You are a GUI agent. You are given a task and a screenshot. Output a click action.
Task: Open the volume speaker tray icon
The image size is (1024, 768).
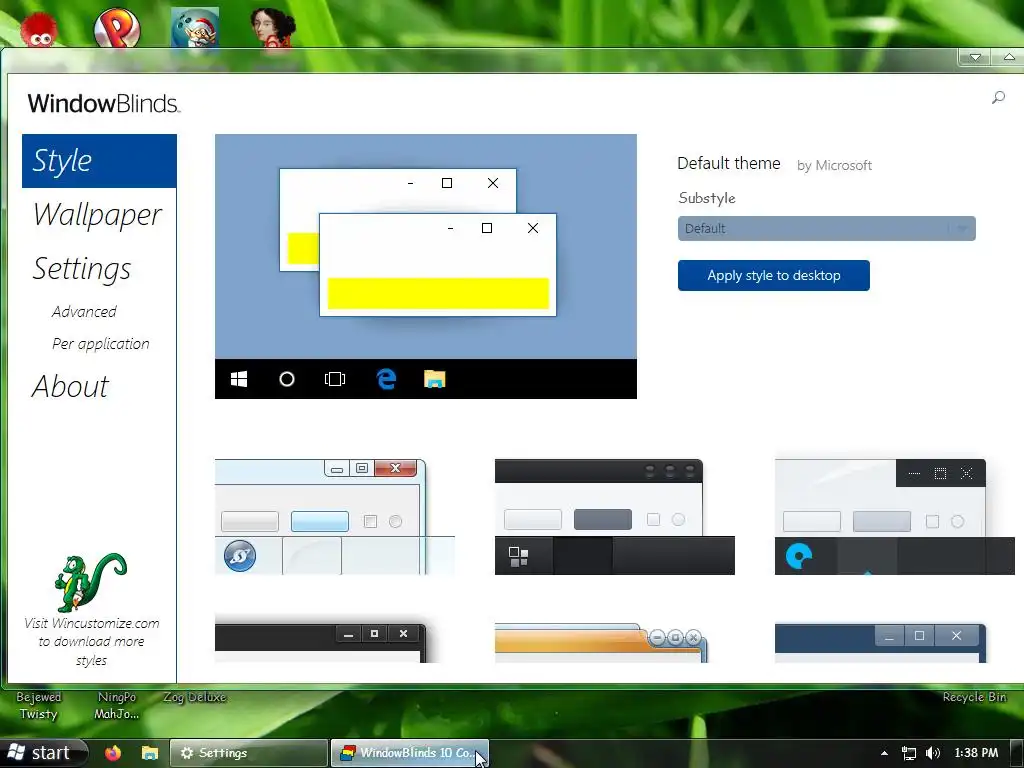[x=933, y=753]
